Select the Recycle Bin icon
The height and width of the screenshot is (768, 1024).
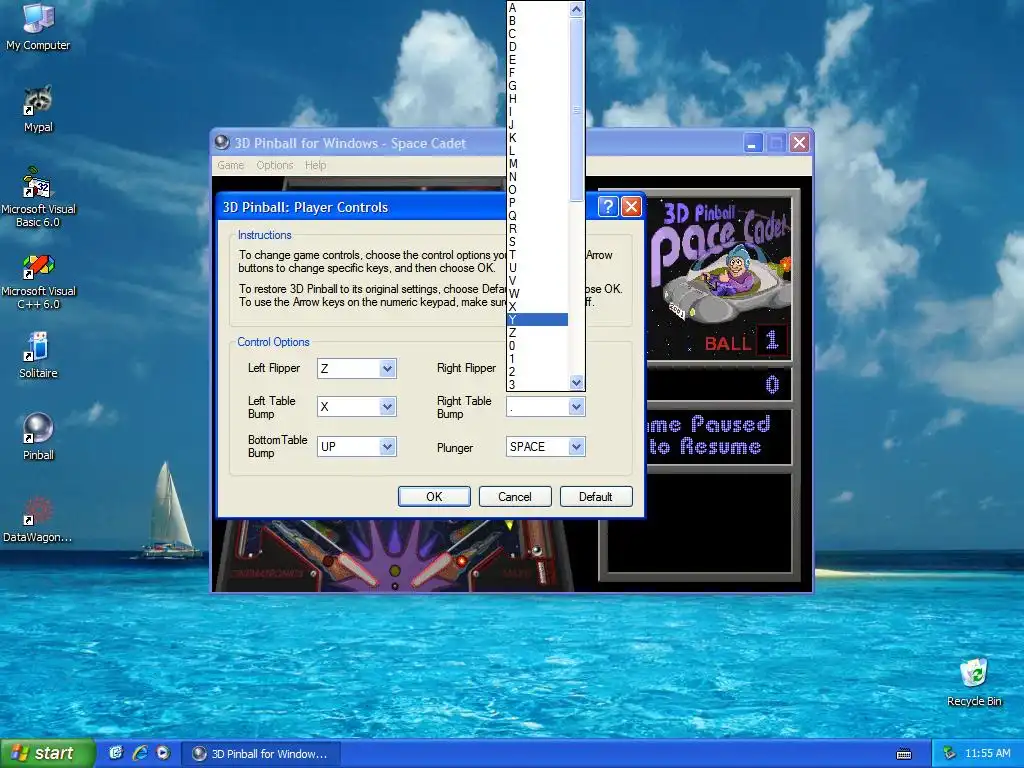974,683
